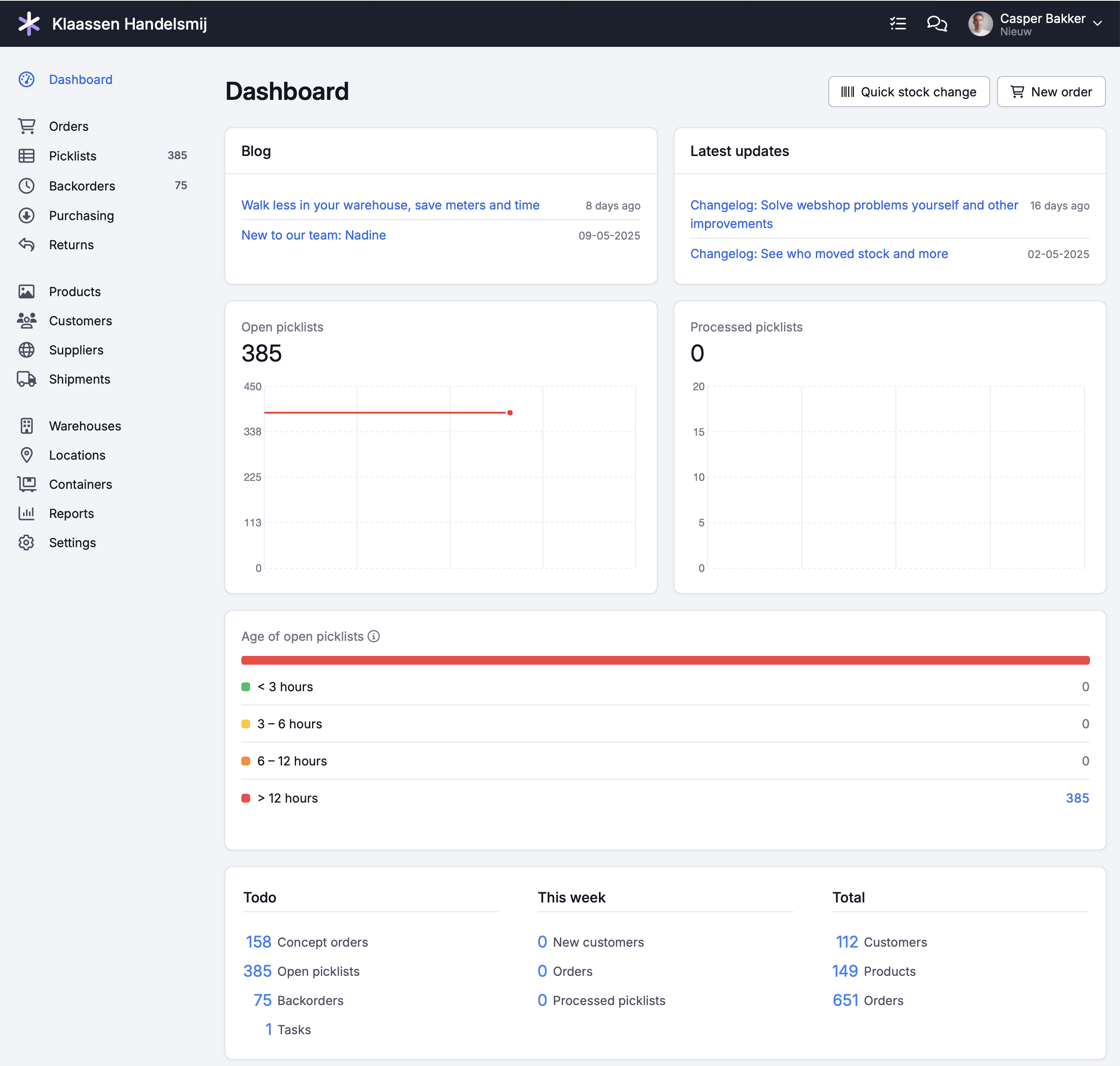Open Changelog: See who moved stock link

tap(819, 253)
